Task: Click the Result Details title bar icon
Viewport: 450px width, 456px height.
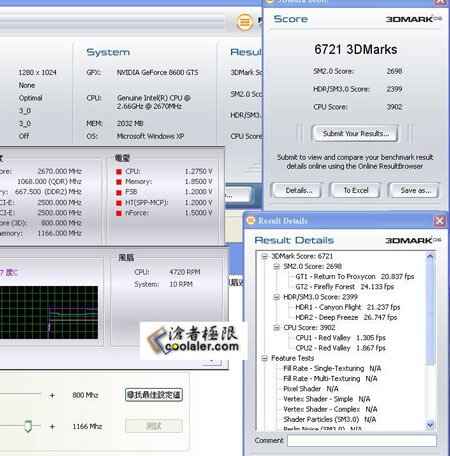Action: [x=251, y=220]
